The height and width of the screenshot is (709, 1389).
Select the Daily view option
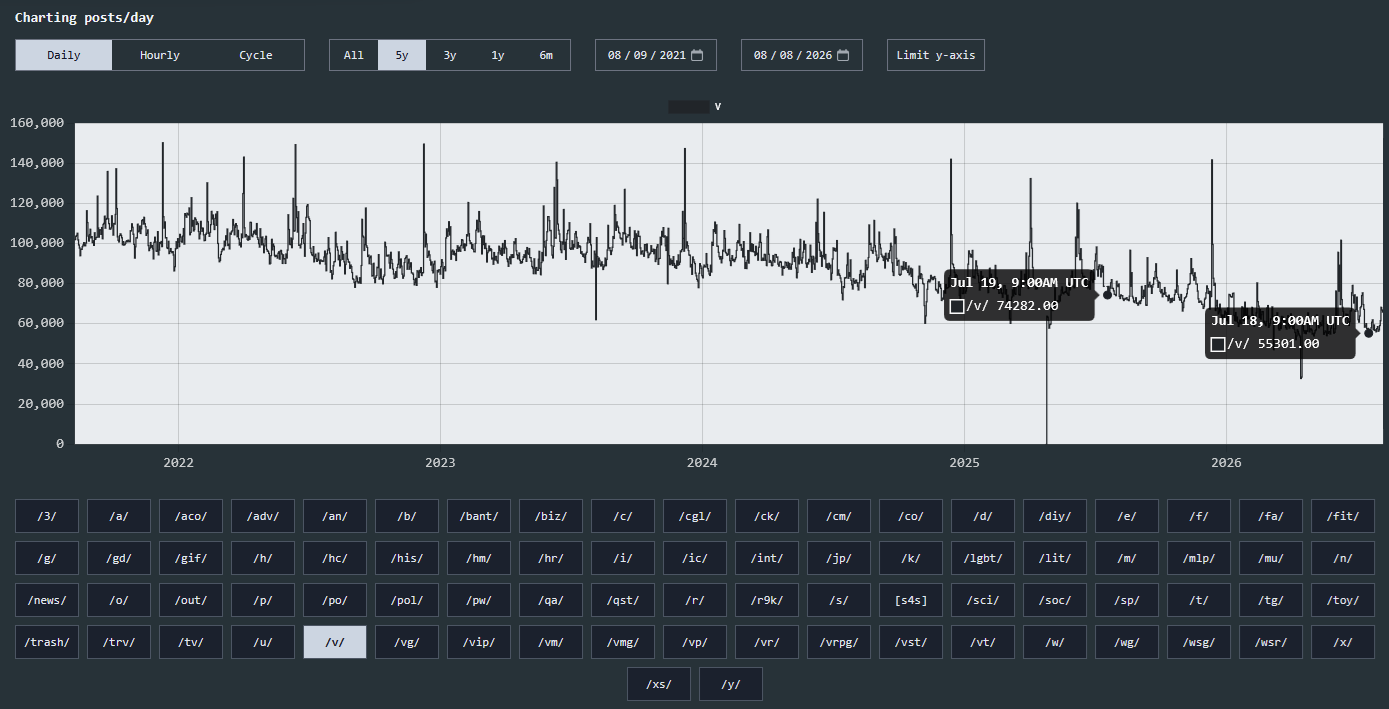click(x=64, y=55)
